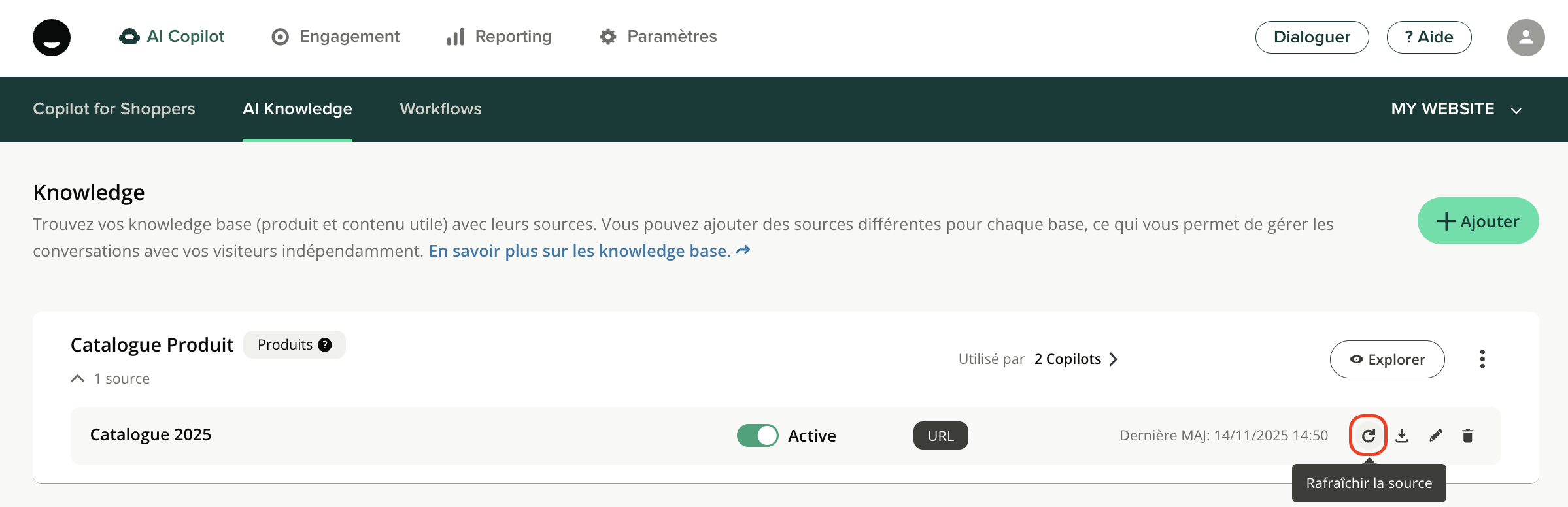Image resolution: width=1568 pixels, height=507 pixels.
Task: Collapse the 1 source list
Action: (x=78, y=378)
